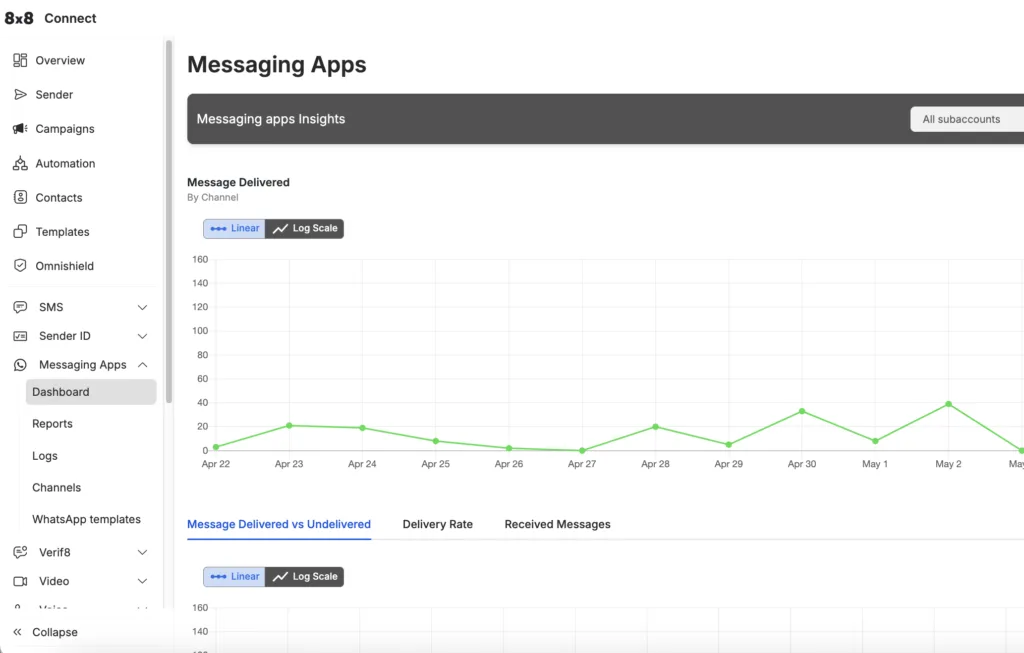
Task: Click the Apr 25 data point
Action: pyautogui.click(x=436, y=441)
